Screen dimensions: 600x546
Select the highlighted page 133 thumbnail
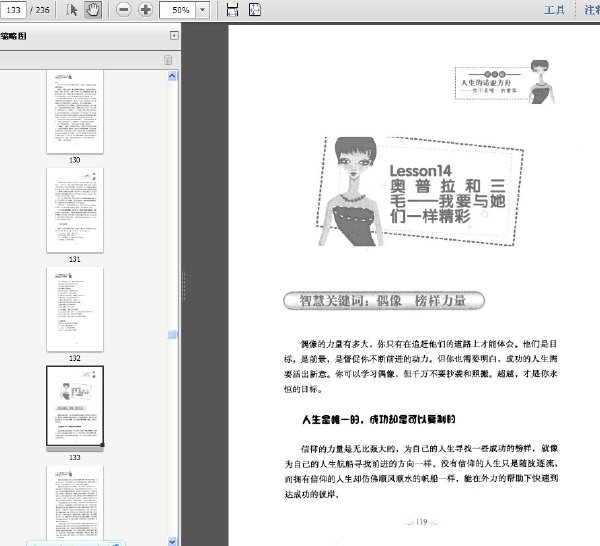pos(75,406)
